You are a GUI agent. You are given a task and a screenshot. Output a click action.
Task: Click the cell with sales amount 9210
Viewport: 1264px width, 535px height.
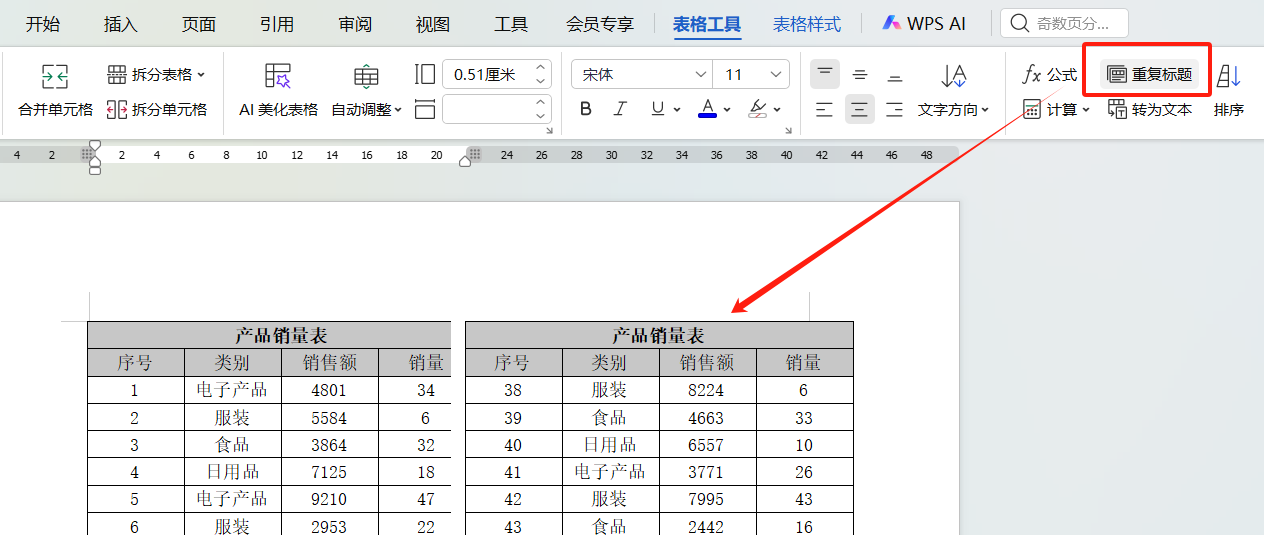point(329,498)
